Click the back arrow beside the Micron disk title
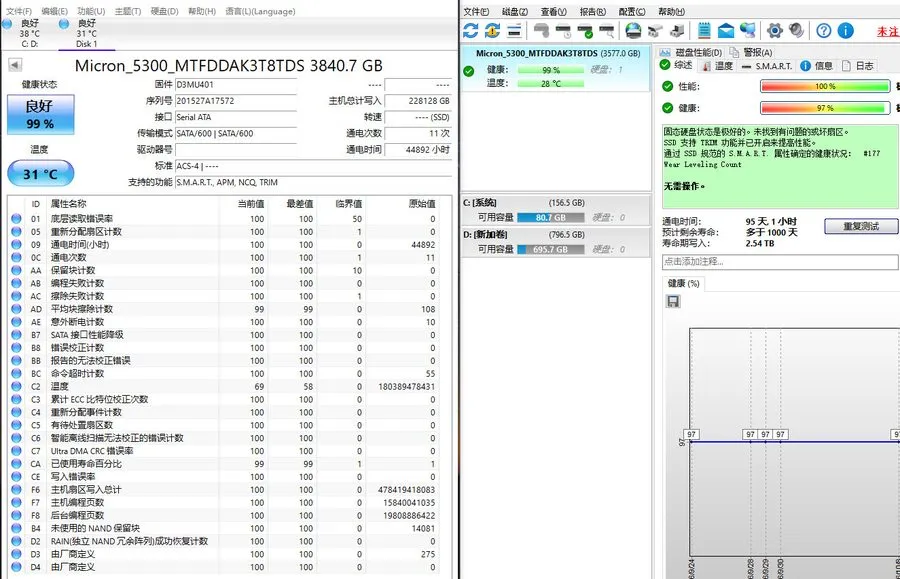Screen dimensions: 900x579 pos(15,65)
